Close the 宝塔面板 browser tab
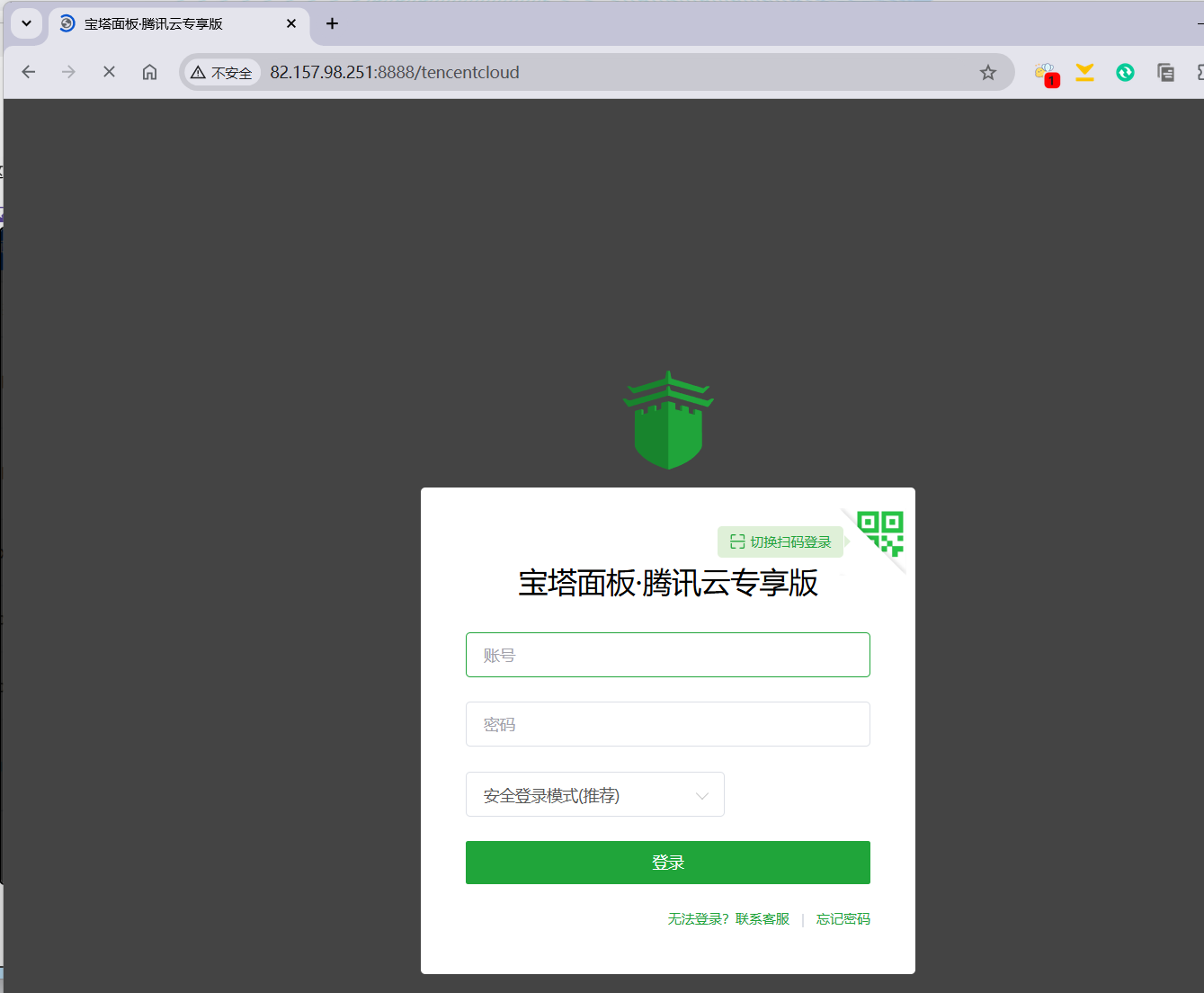 coord(291,23)
